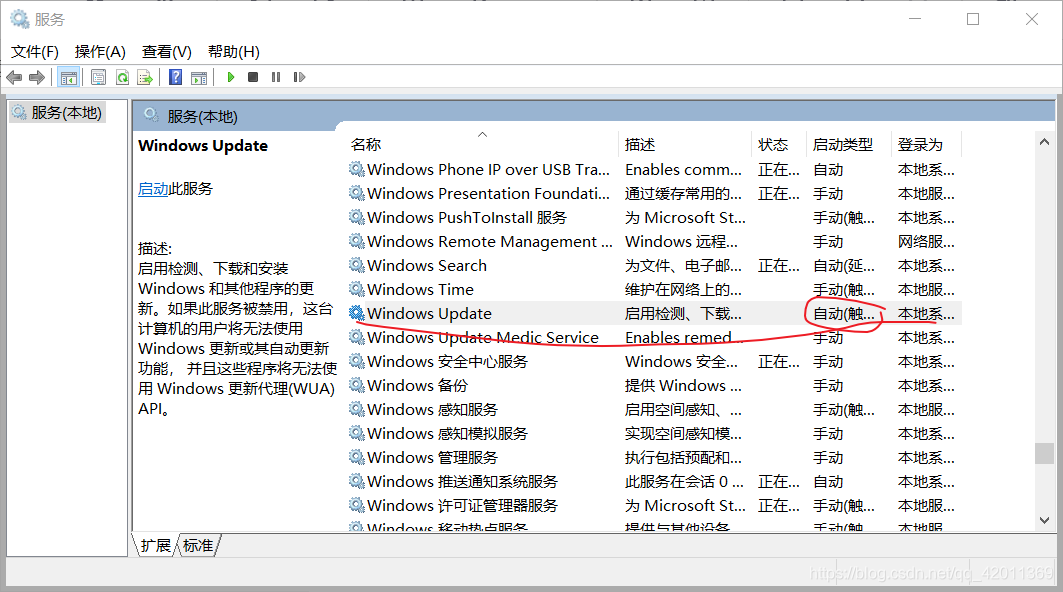The width and height of the screenshot is (1063, 592).
Task: Select the Windows Update service name
Action: [x=429, y=313]
